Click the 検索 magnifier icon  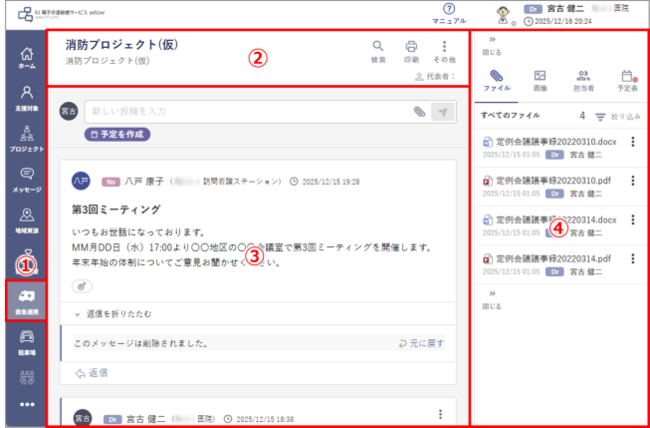coord(378,51)
